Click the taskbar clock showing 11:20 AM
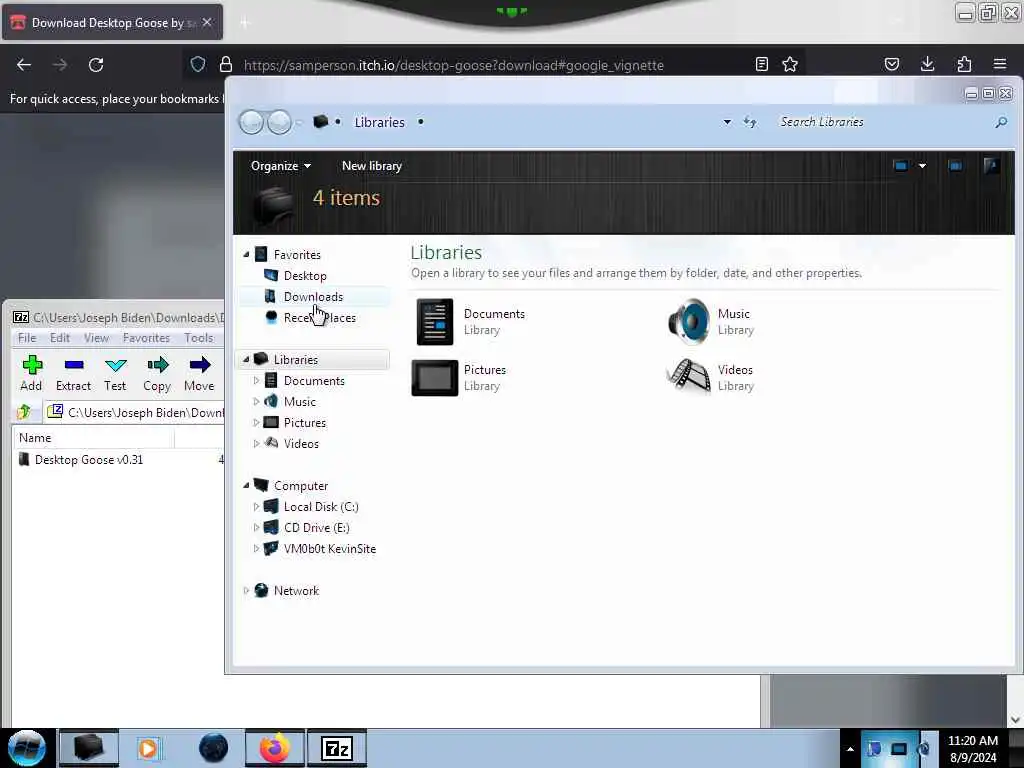This screenshot has width=1024, height=768. tap(972, 748)
